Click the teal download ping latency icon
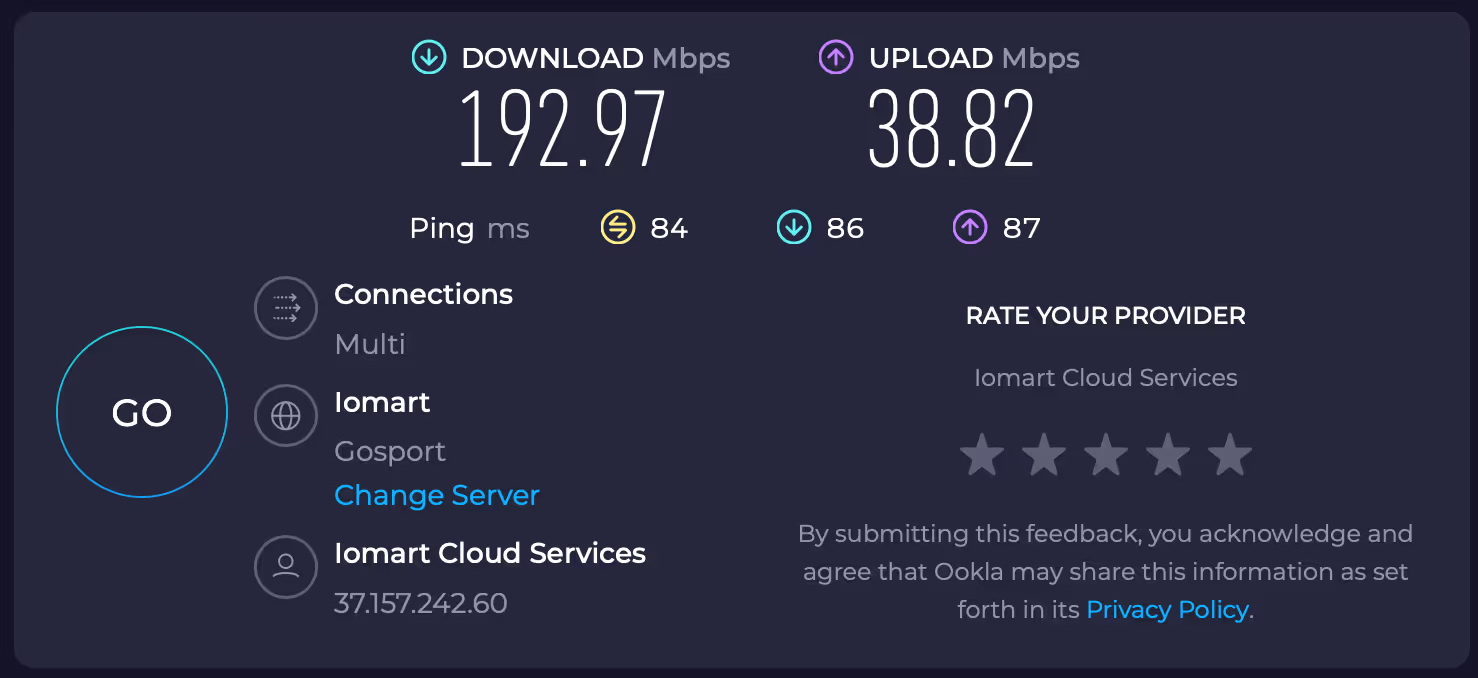This screenshot has height=678, width=1478. pyautogui.click(x=794, y=228)
